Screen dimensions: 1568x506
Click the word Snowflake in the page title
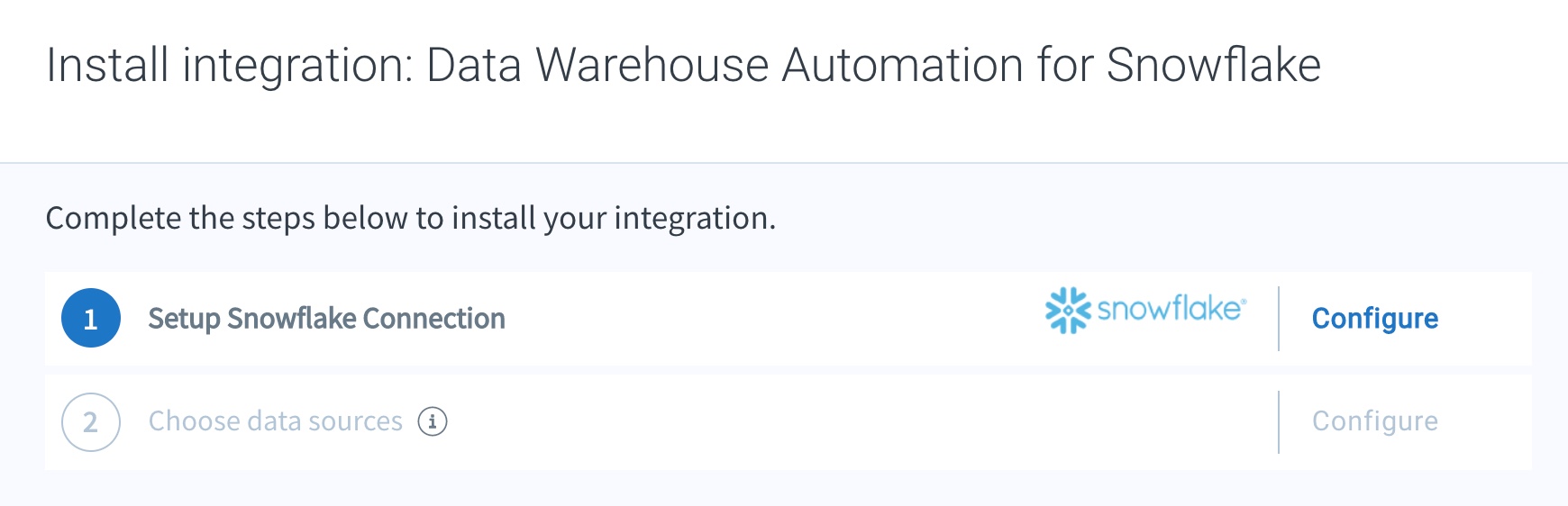(x=1213, y=66)
